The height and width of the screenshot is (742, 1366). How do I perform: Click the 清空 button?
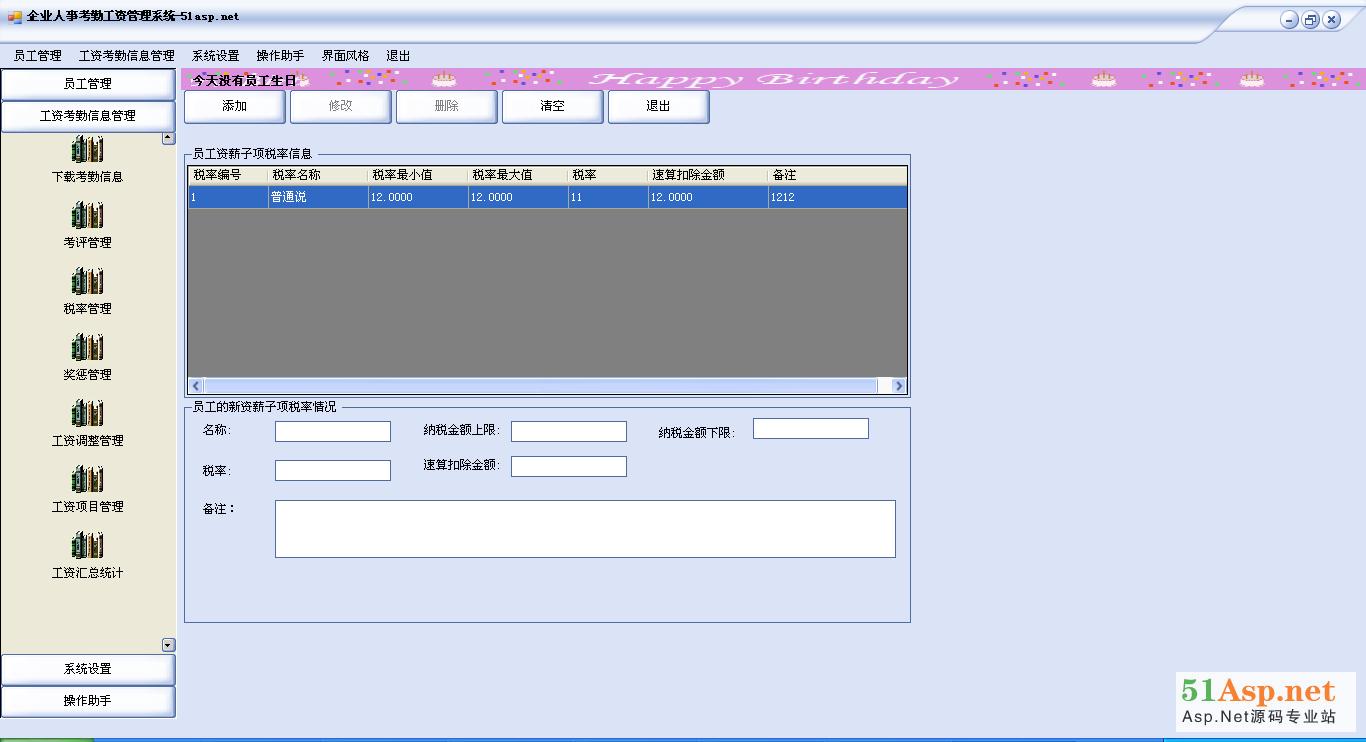tap(552, 106)
